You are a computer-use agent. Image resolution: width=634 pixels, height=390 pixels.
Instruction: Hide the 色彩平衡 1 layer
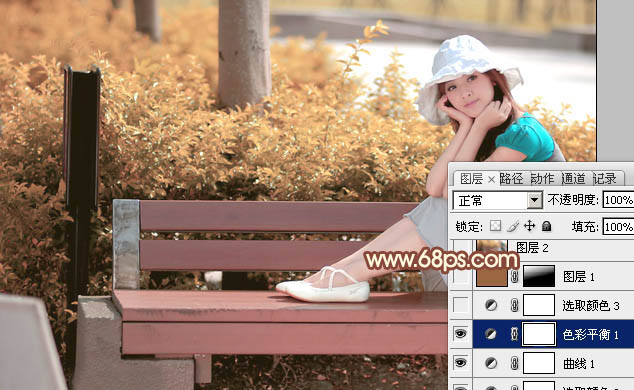(x=461, y=334)
